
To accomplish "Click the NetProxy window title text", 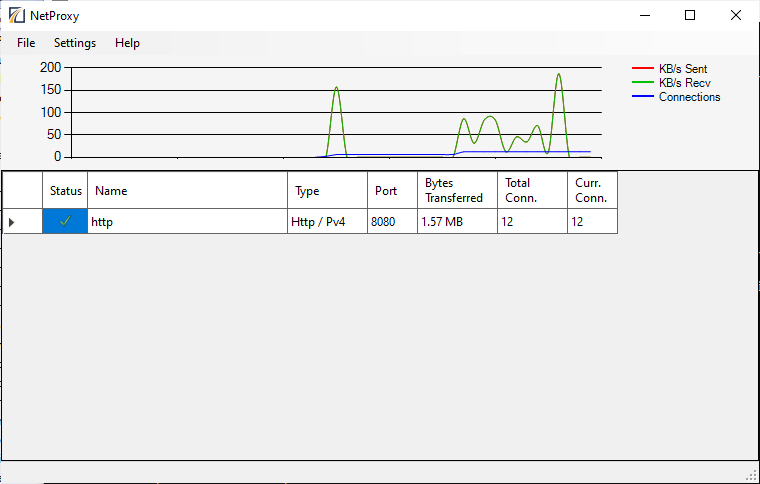I will (x=54, y=16).
